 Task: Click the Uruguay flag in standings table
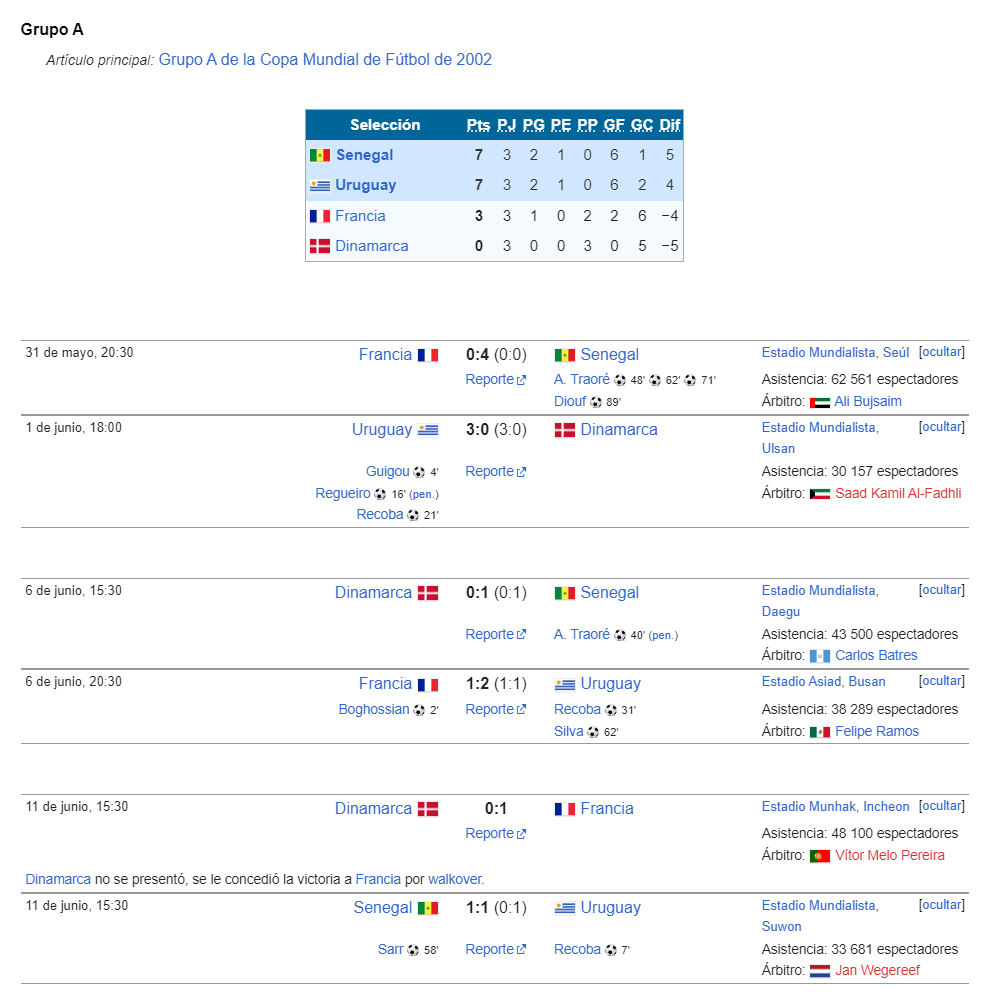320,185
